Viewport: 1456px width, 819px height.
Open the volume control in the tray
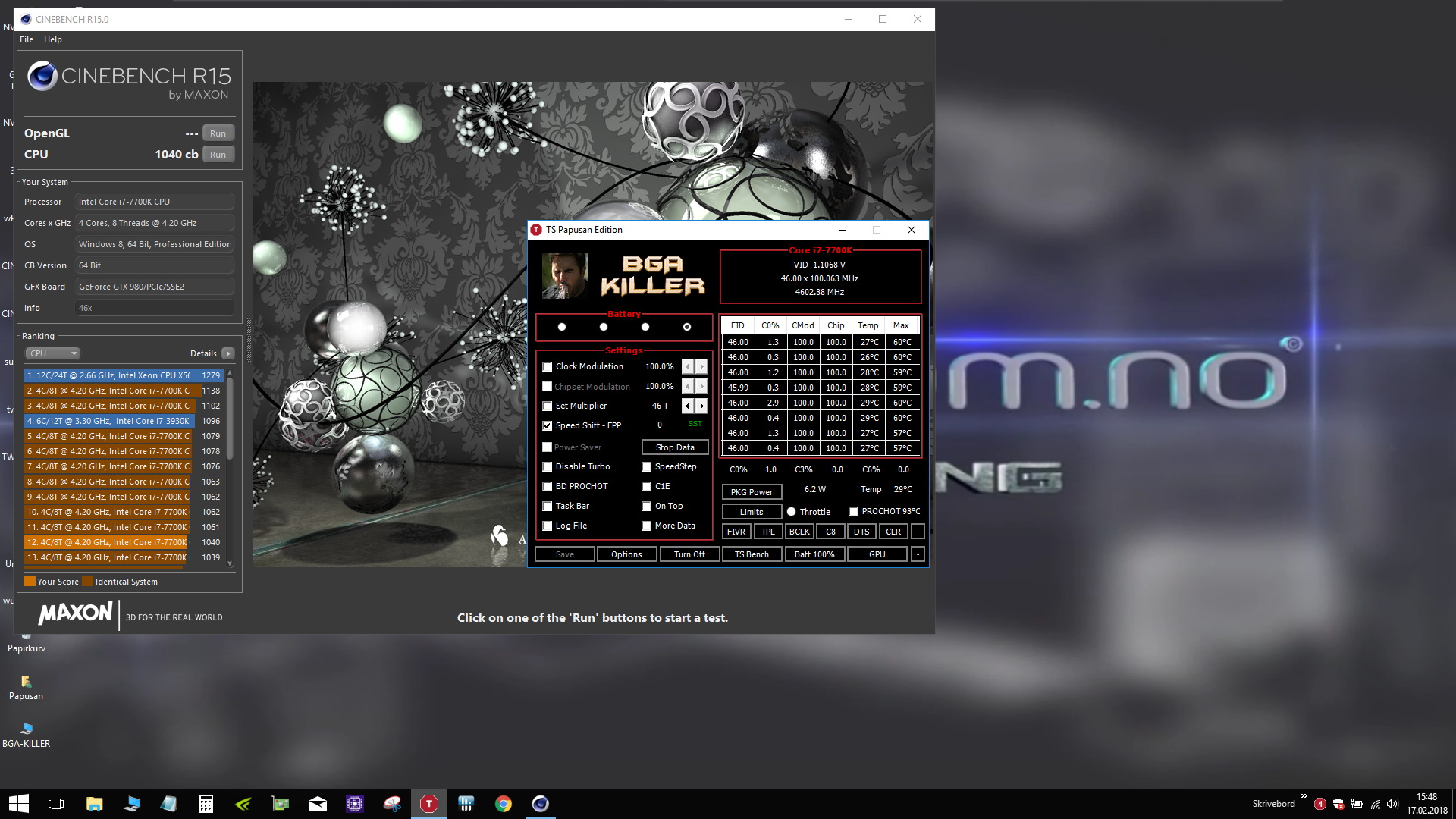1392,804
